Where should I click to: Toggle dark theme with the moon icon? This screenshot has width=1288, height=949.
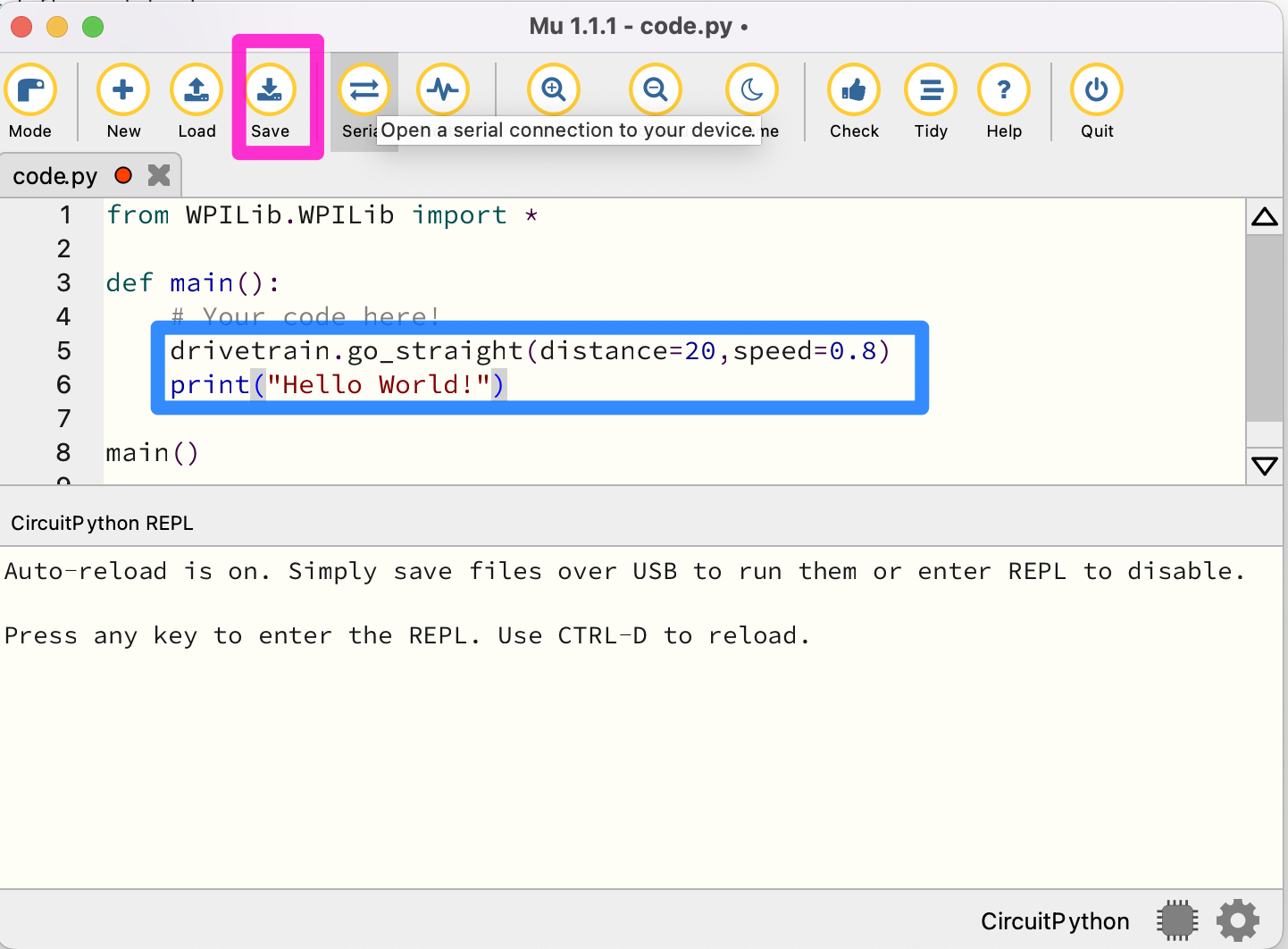pos(751,89)
